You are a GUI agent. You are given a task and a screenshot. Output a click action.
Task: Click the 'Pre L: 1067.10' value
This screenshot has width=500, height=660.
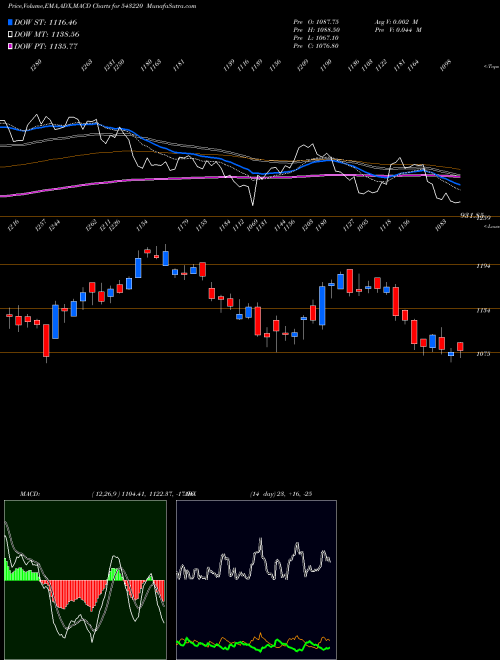(316, 38)
